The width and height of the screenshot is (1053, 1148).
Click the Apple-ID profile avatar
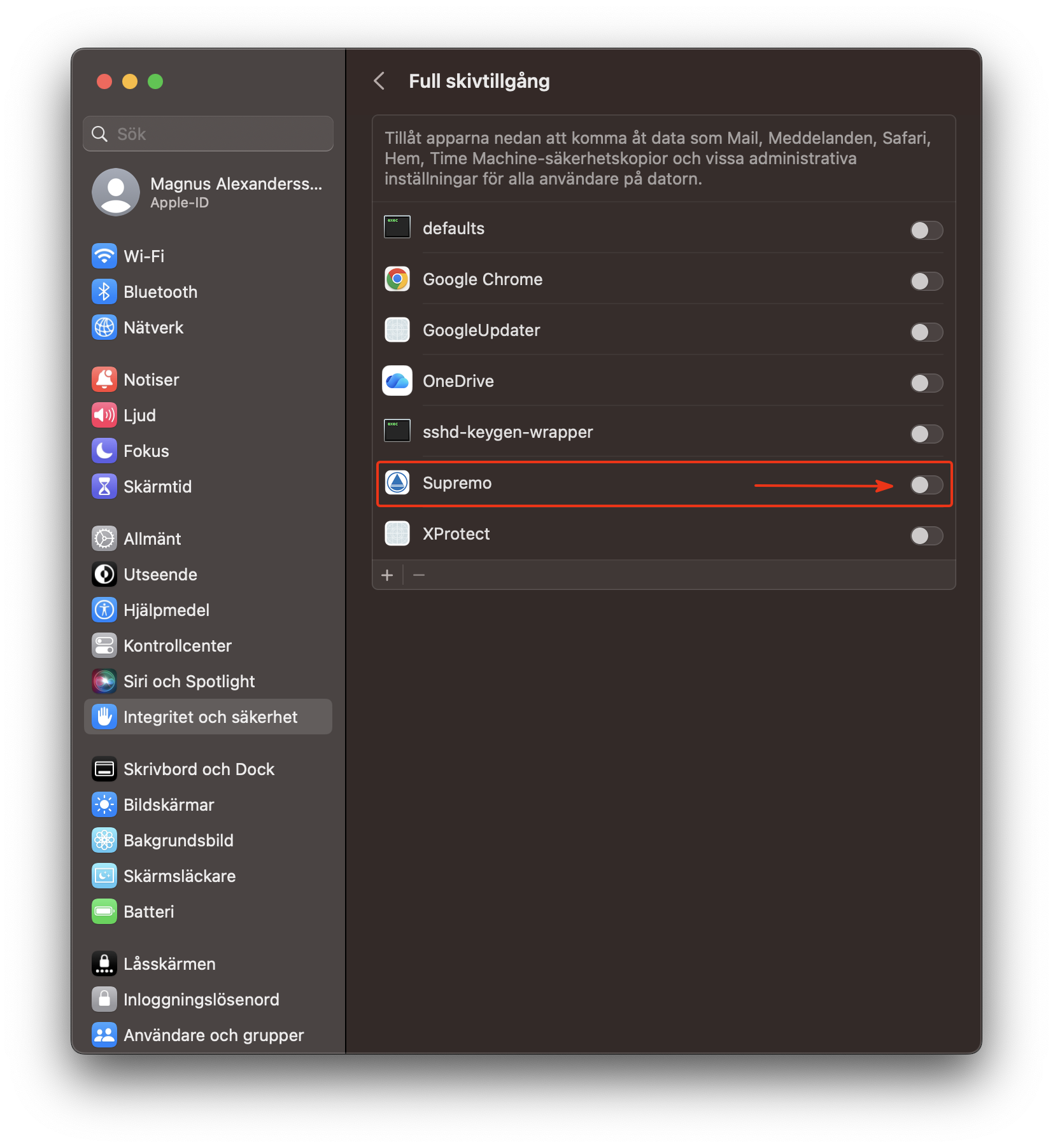(116, 192)
